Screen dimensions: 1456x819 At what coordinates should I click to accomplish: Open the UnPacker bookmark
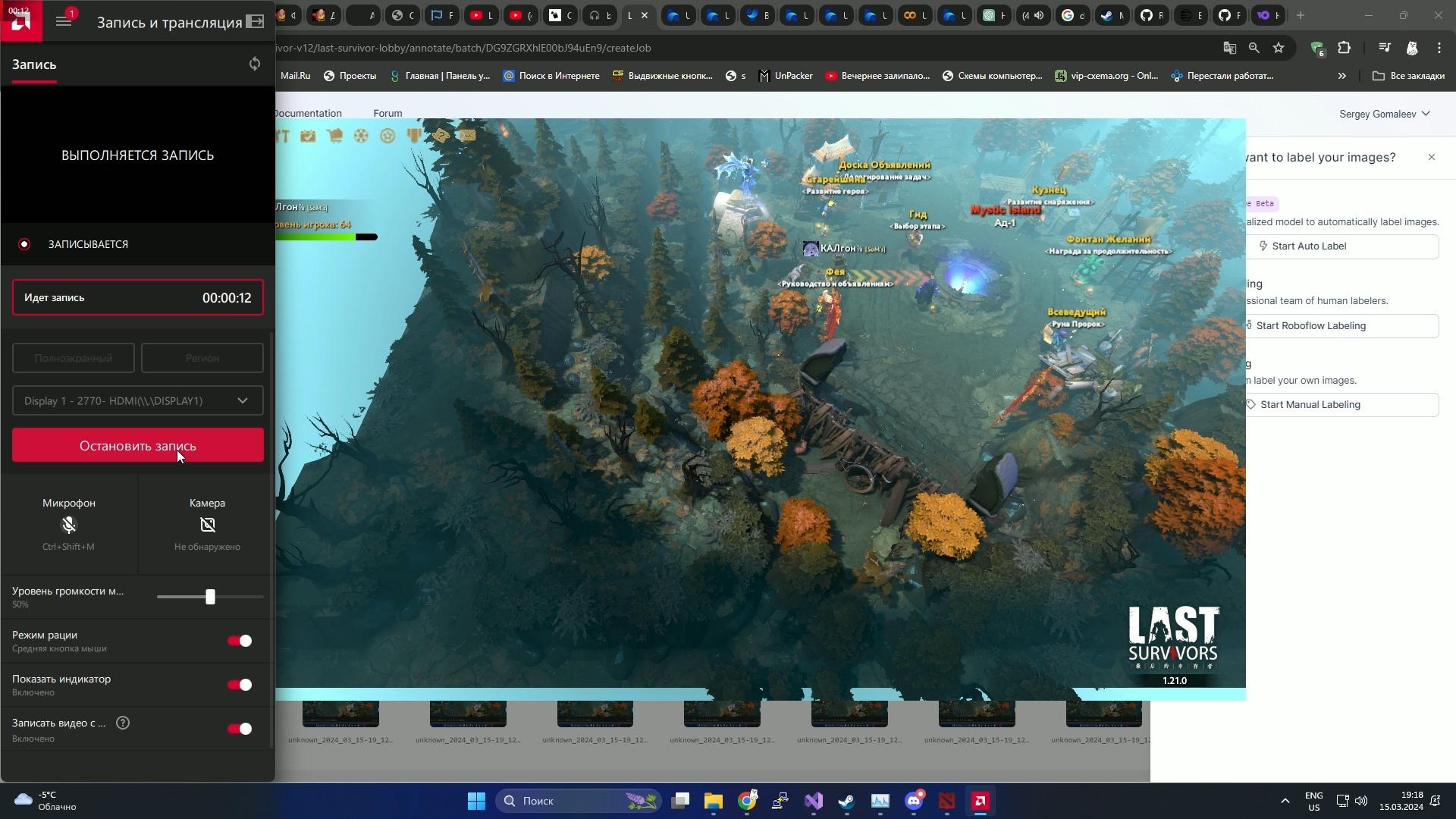coord(786,76)
